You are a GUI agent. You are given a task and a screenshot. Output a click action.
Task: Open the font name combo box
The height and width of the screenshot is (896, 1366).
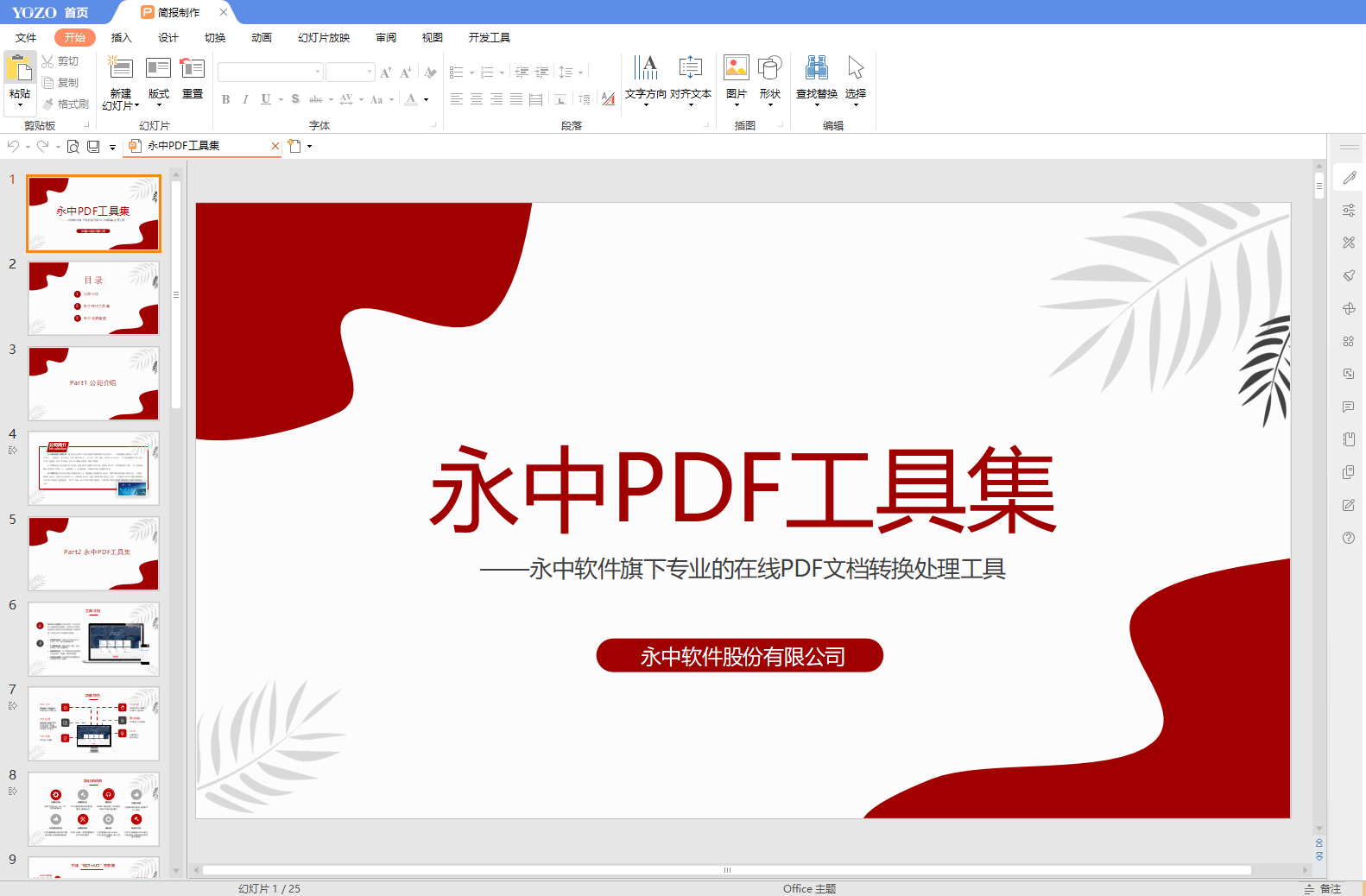tap(269, 73)
